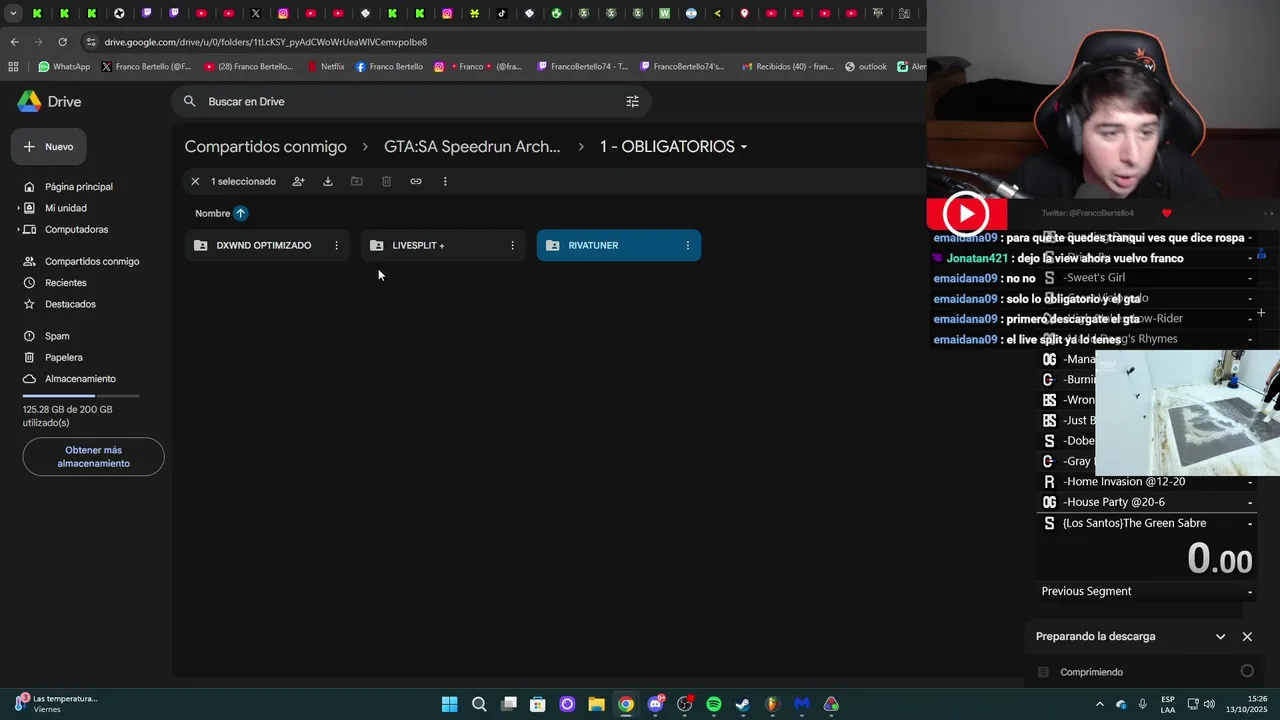Image resolution: width=1280 pixels, height=720 pixels.
Task: Select the LIVESPLIT + folder
Action: (x=443, y=245)
